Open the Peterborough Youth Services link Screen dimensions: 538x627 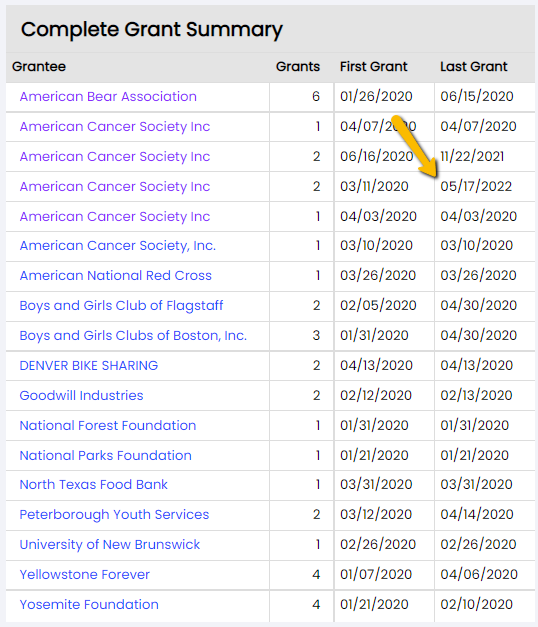click(x=114, y=515)
